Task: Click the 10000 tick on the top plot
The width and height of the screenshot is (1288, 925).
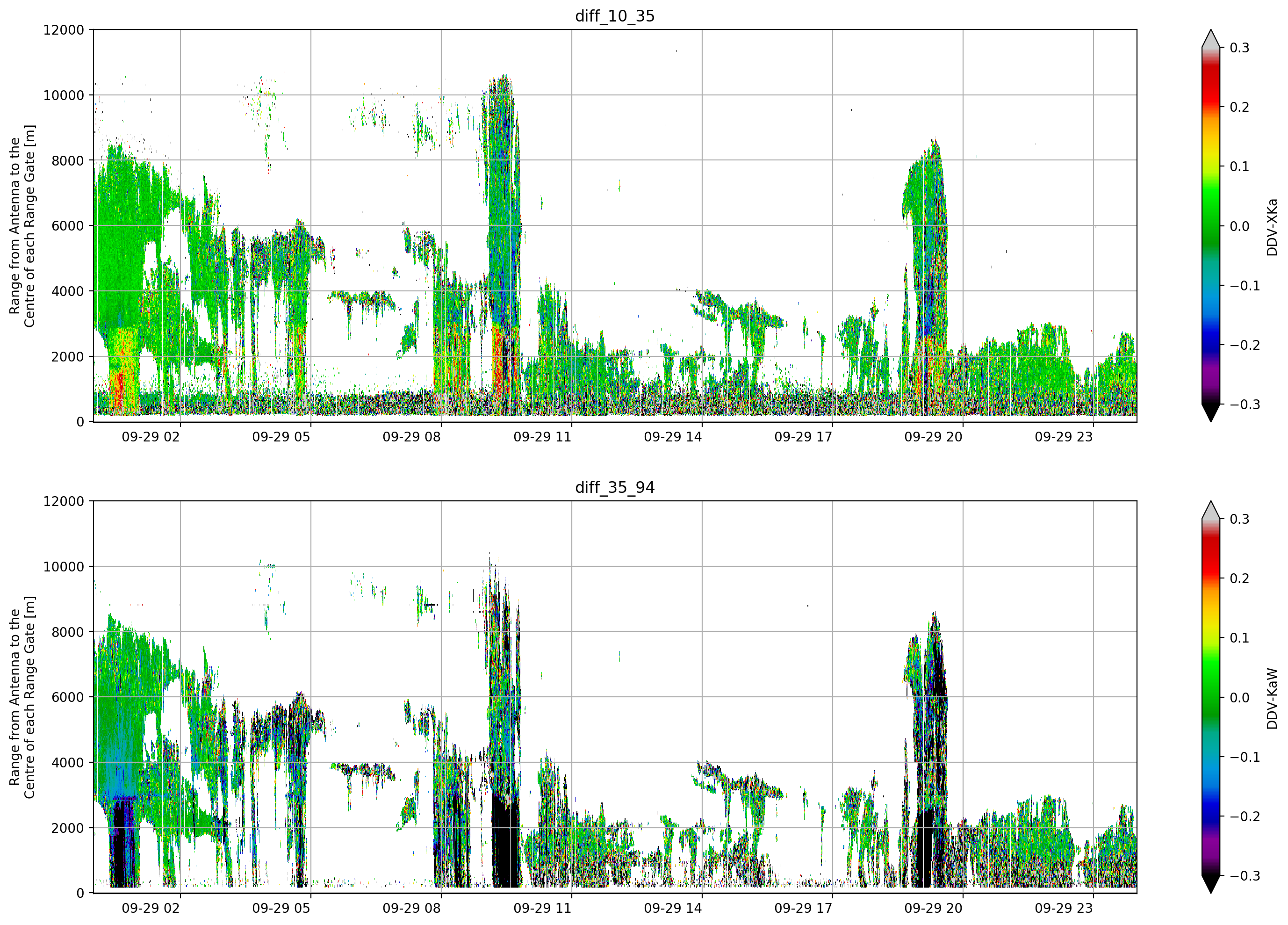Action: (x=64, y=95)
